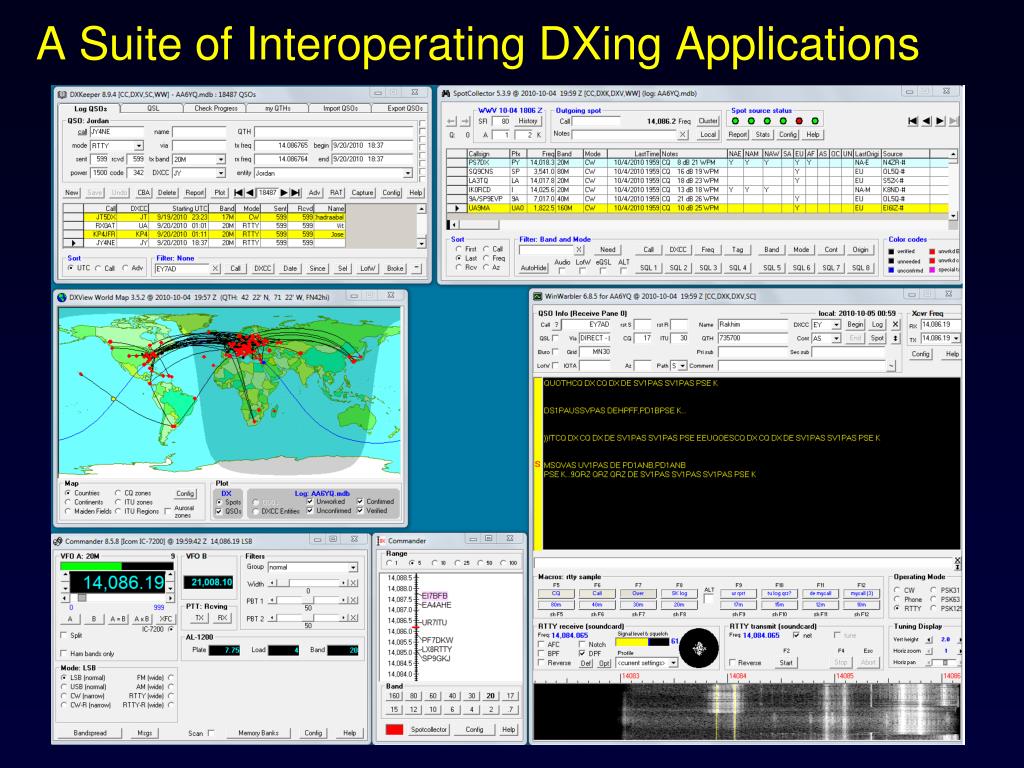Viewport: 1024px width, 768px height.
Task: Expand the tx band 20M dropdown
Action: (x=220, y=158)
